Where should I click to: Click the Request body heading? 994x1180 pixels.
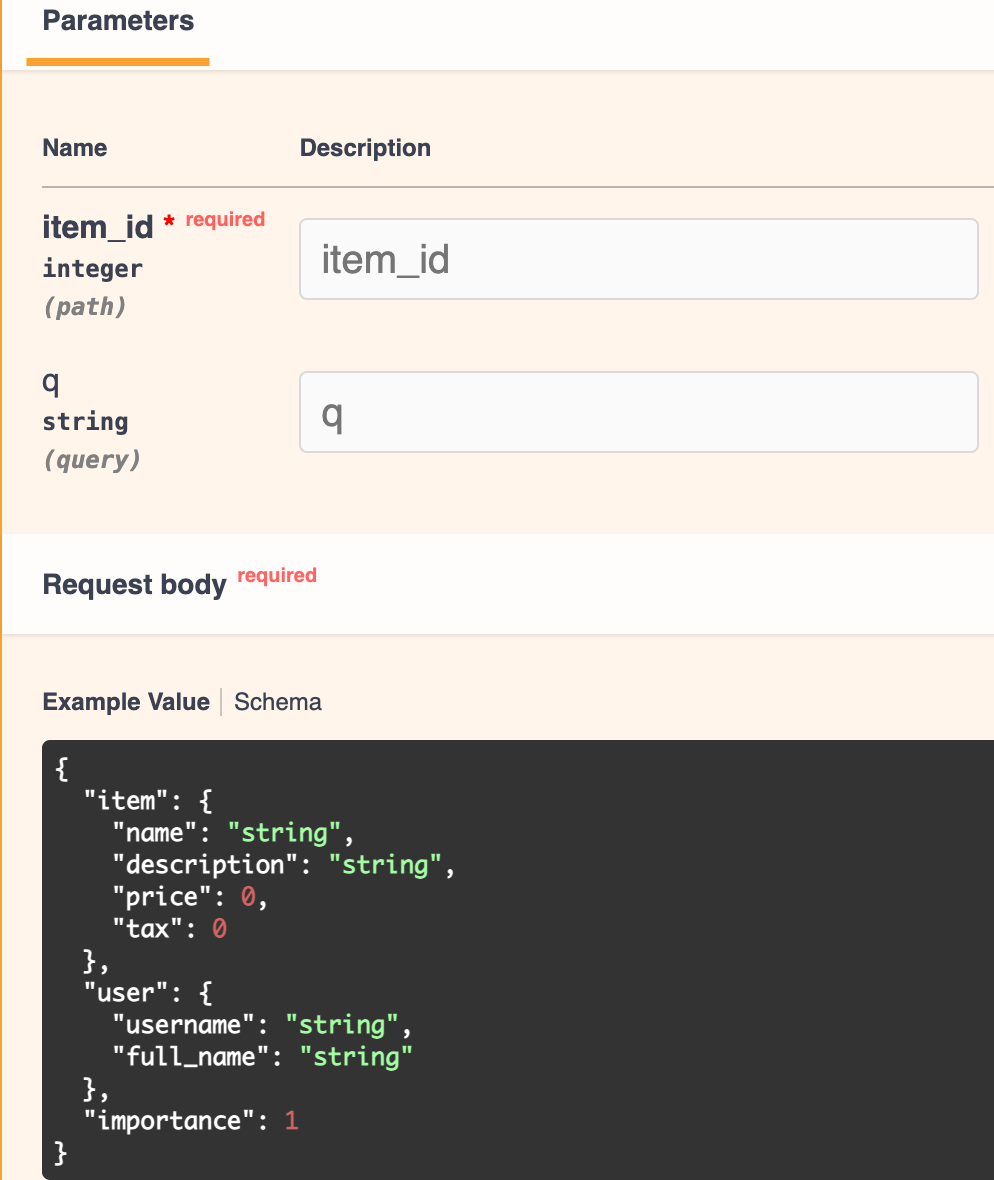[134, 585]
